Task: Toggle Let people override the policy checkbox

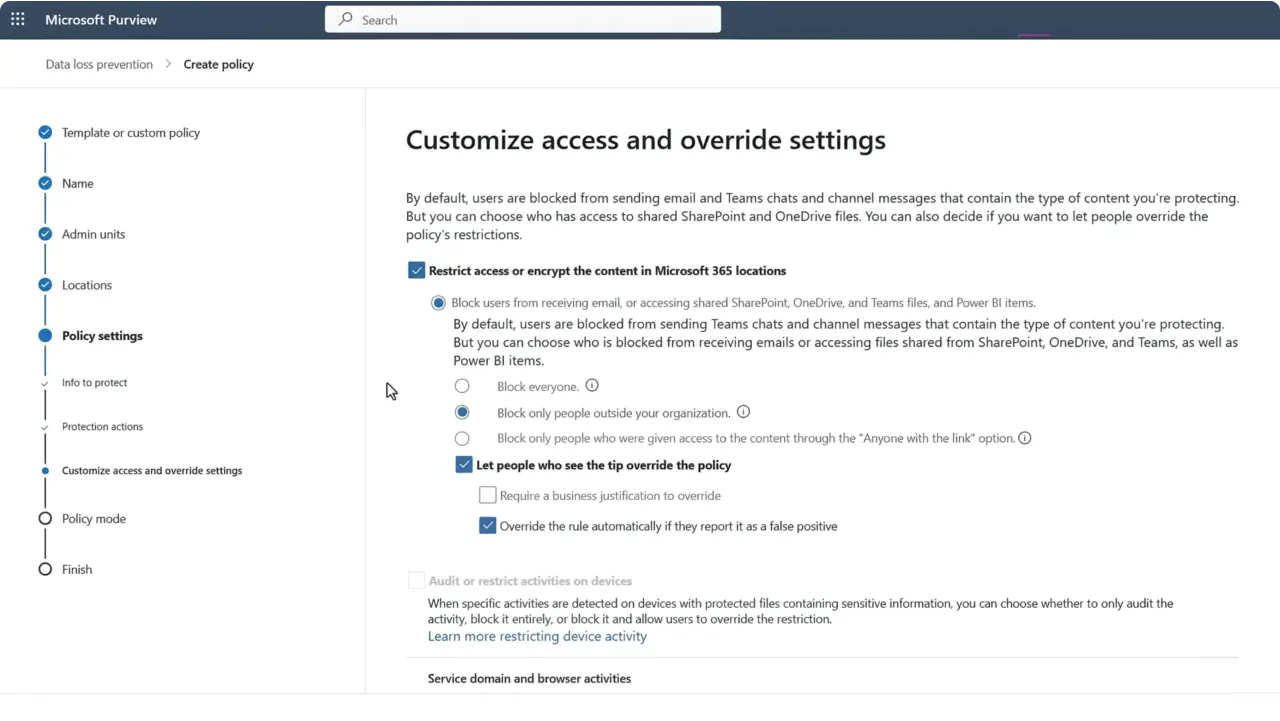Action: click(x=464, y=465)
